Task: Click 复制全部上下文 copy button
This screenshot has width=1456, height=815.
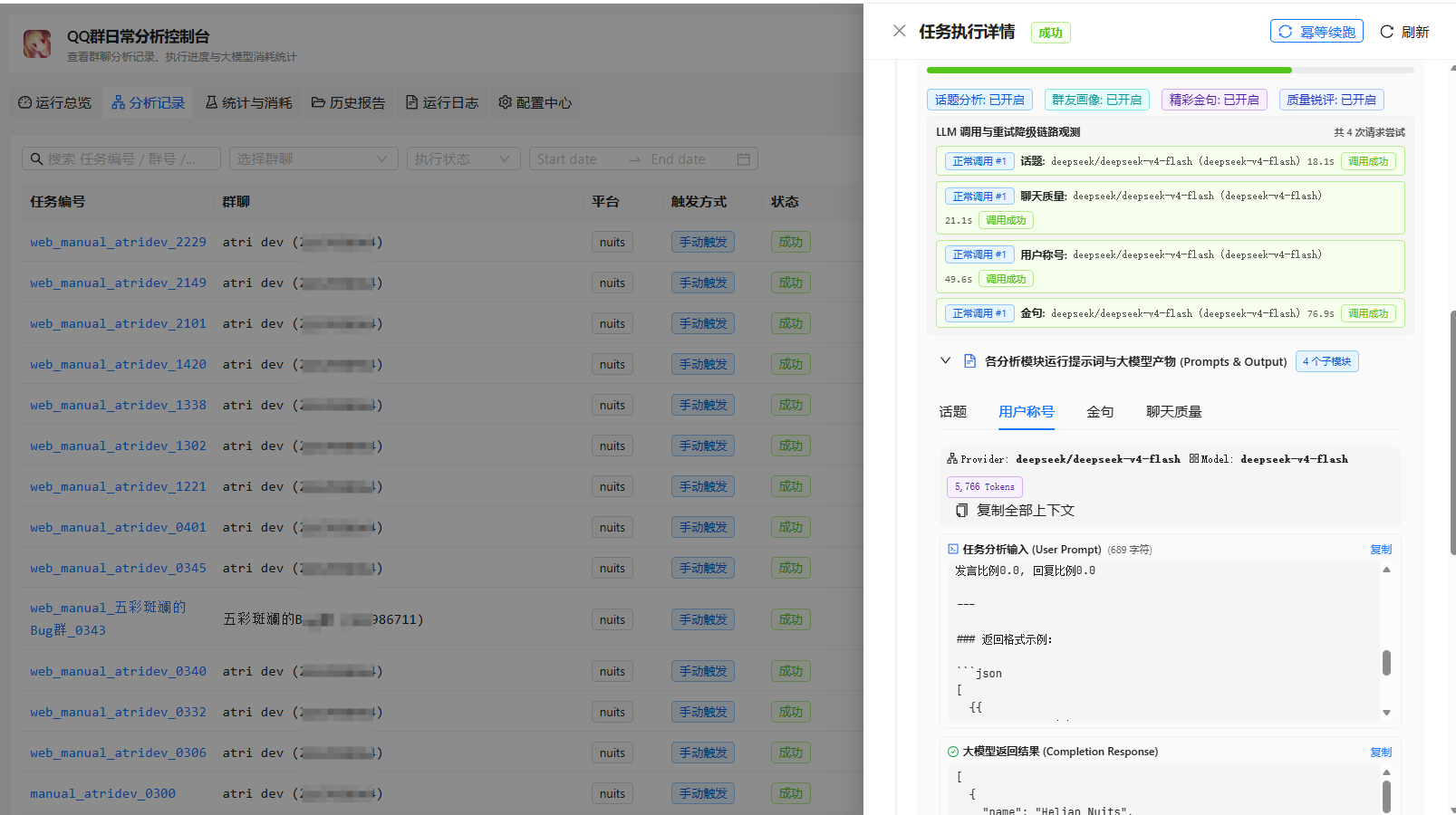Action: pos(1015,511)
